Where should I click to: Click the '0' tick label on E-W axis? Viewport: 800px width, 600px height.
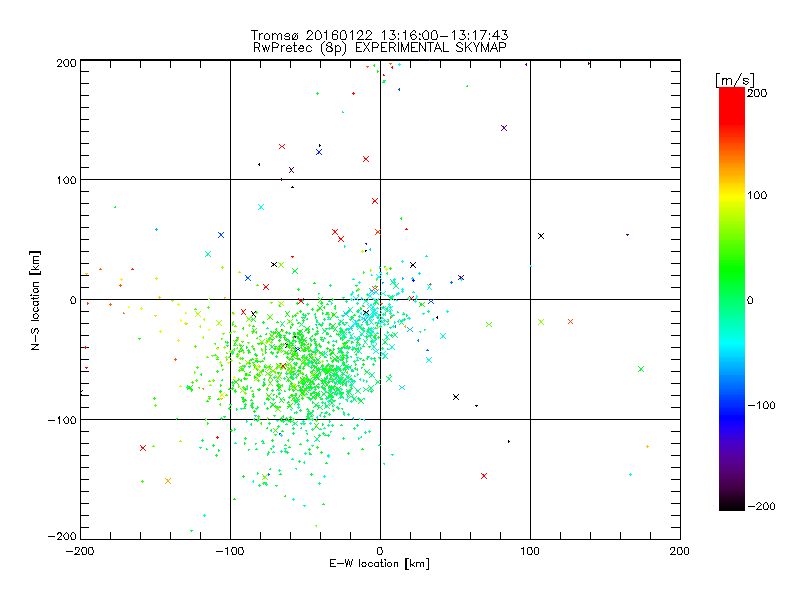380,551
